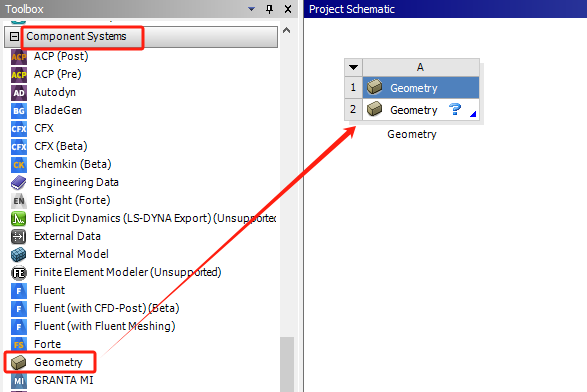Open the system A dropdown menu arrow
Screen dimensions: 587x392
tap(353, 67)
